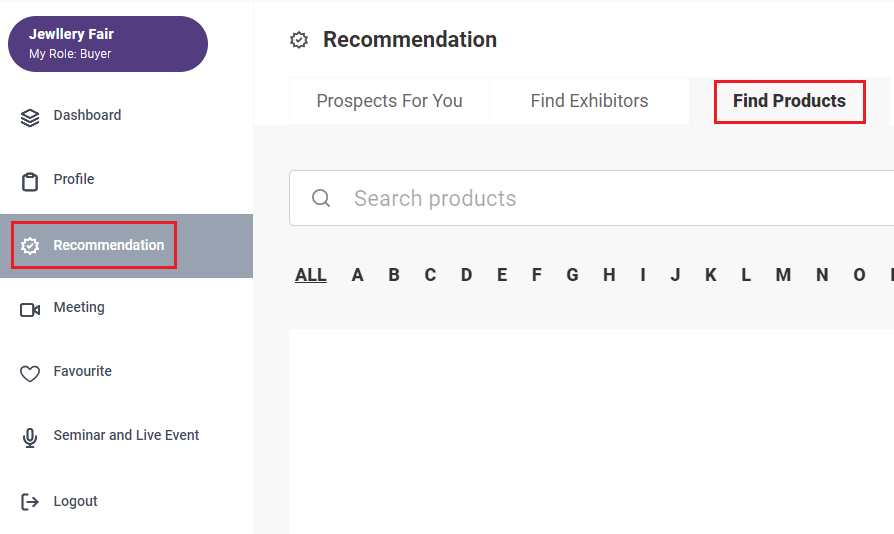
Task: Filter products by letter G
Action: [x=572, y=275]
